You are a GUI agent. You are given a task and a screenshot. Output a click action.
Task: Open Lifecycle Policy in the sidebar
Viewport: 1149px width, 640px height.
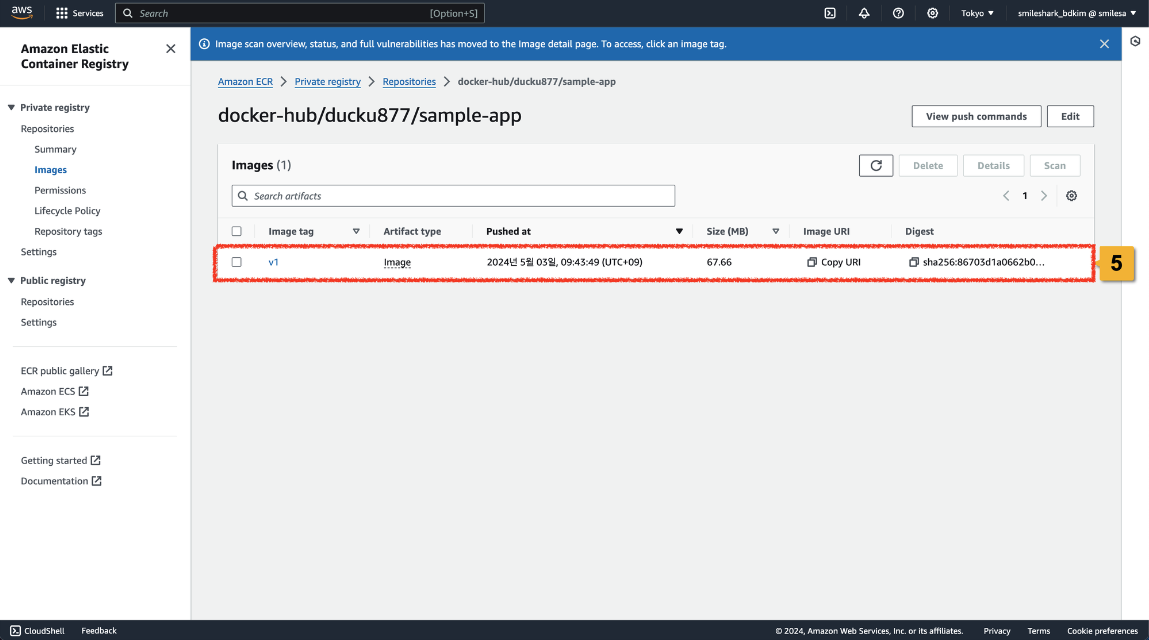pos(67,211)
